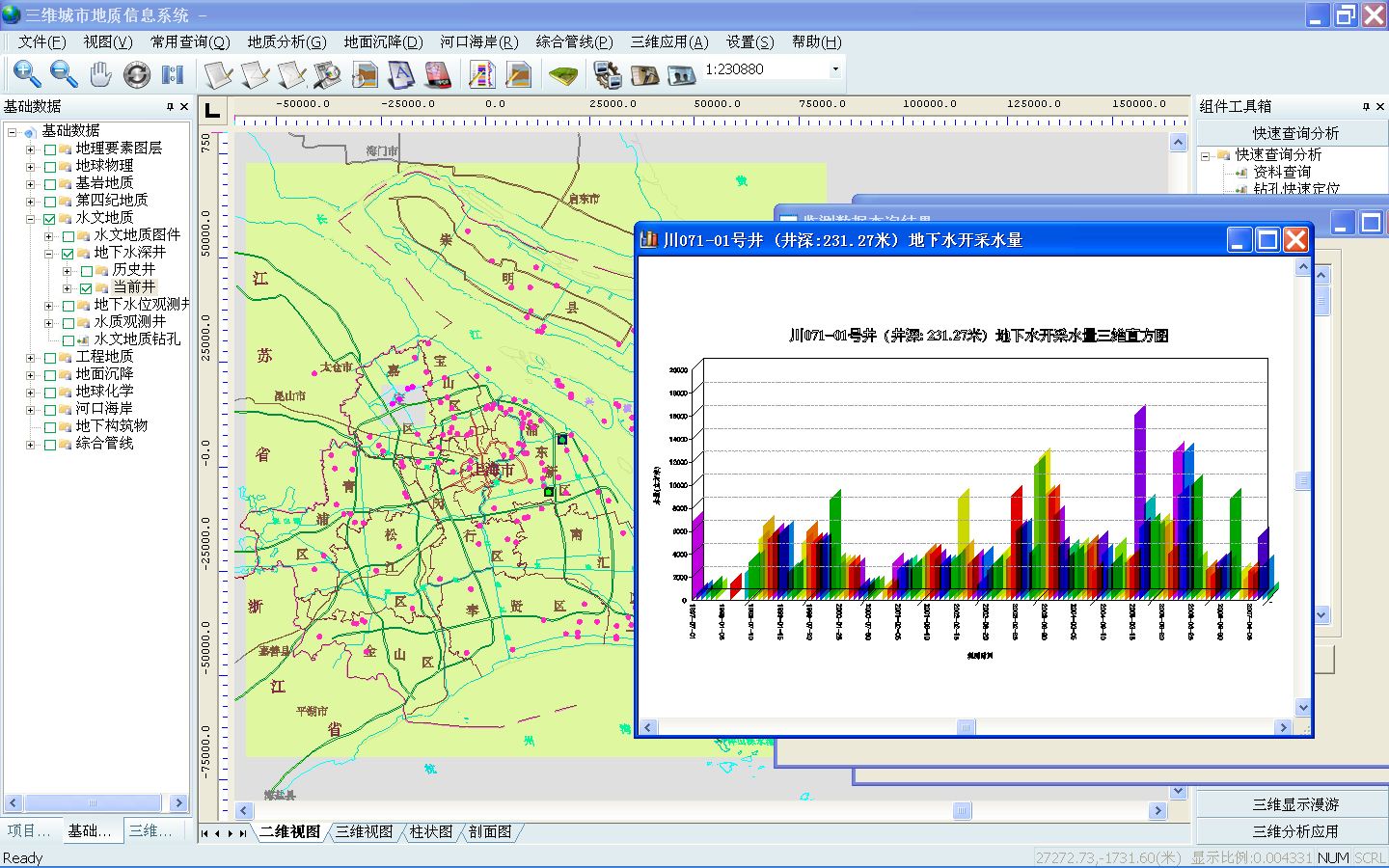Check the 历史井 checkbox
This screenshot has width=1389, height=868.
click(x=87, y=271)
